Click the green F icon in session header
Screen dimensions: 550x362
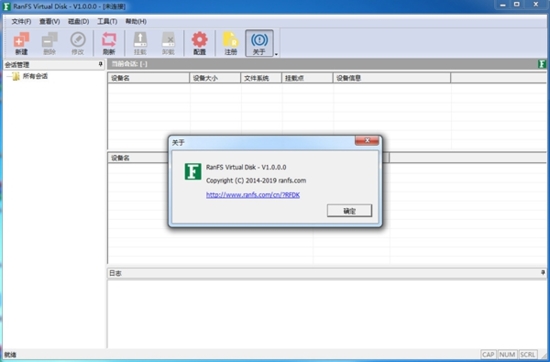point(542,64)
